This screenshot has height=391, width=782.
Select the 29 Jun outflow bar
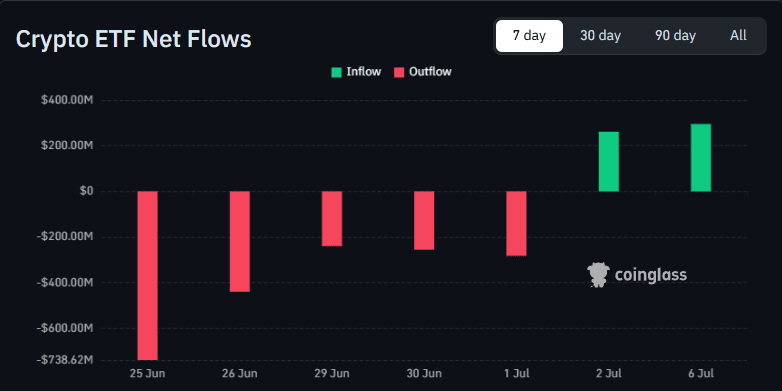click(x=332, y=218)
